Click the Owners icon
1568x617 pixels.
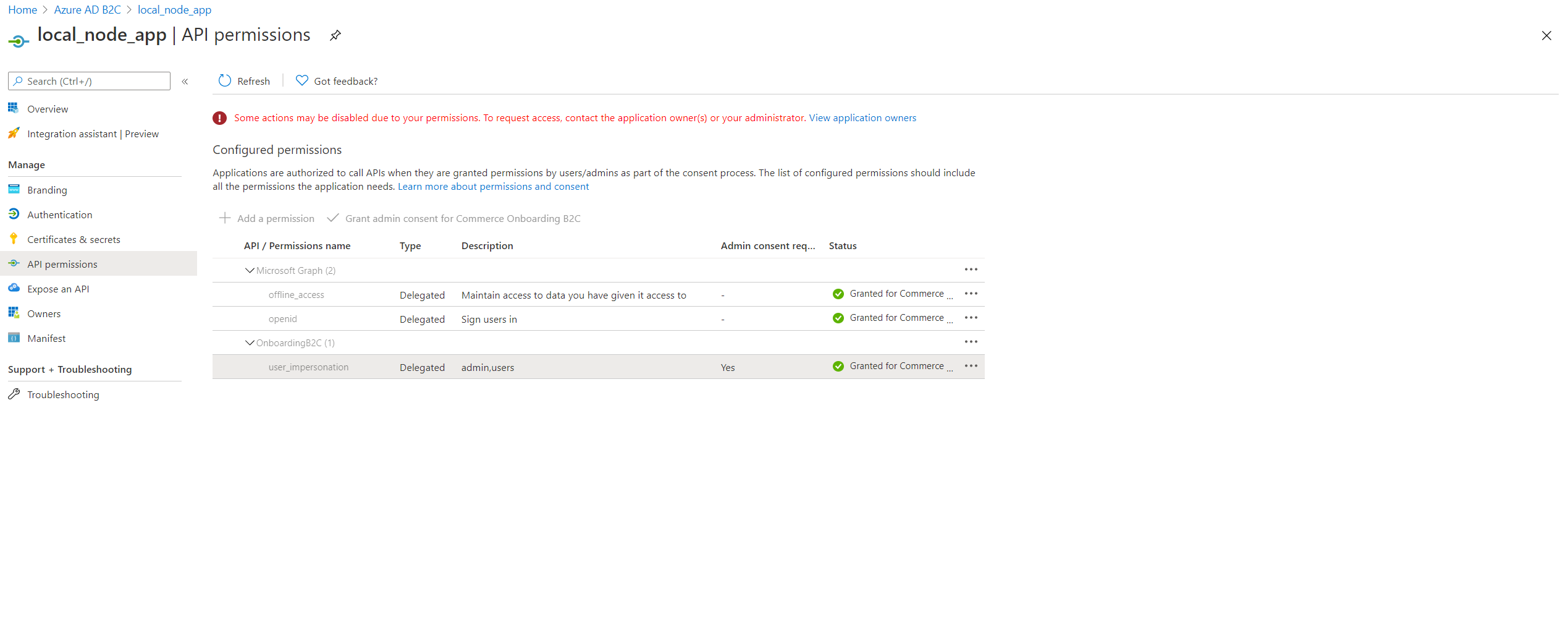click(x=14, y=313)
